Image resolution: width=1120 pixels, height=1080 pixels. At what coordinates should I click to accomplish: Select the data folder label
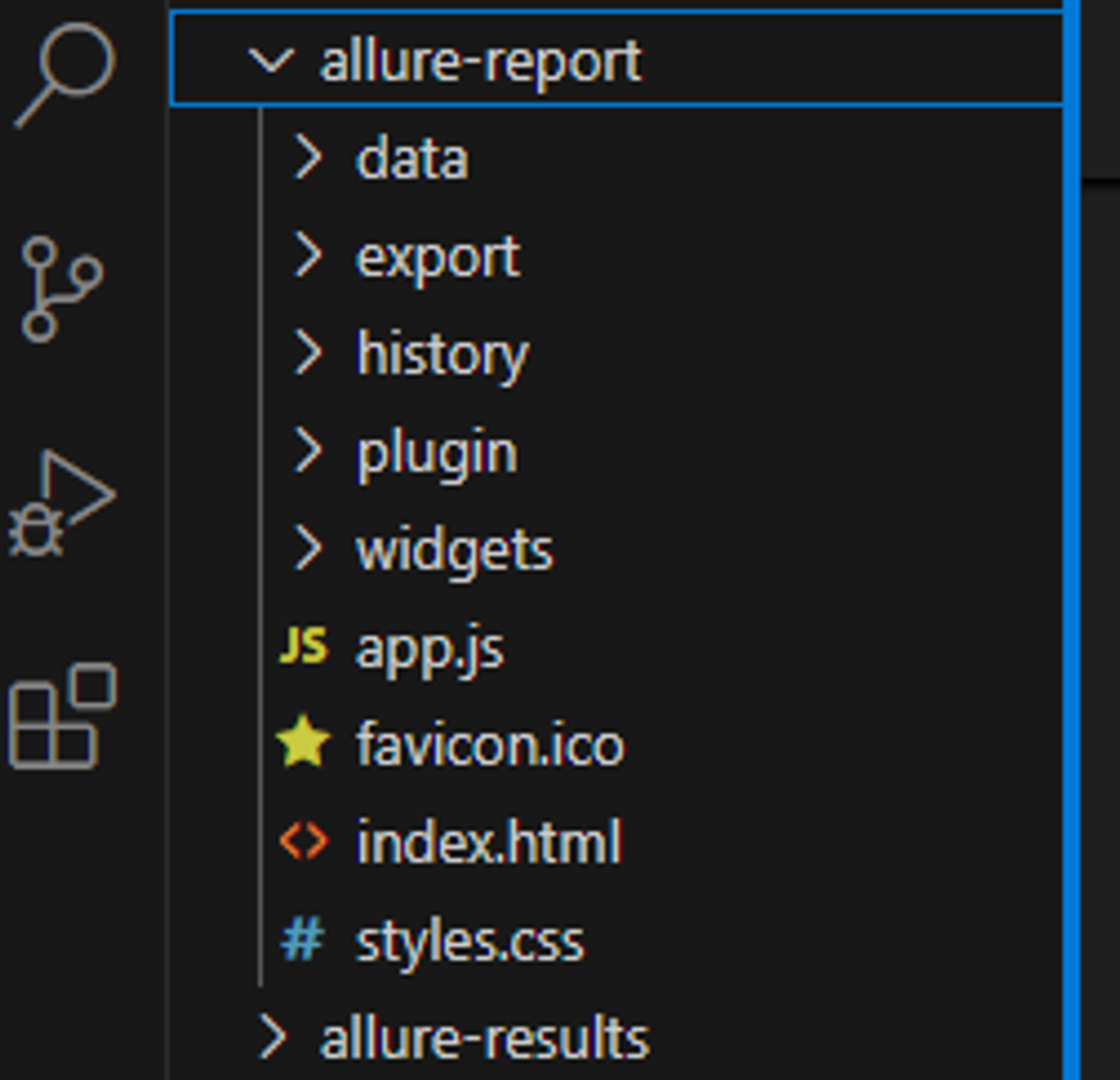(412, 158)
